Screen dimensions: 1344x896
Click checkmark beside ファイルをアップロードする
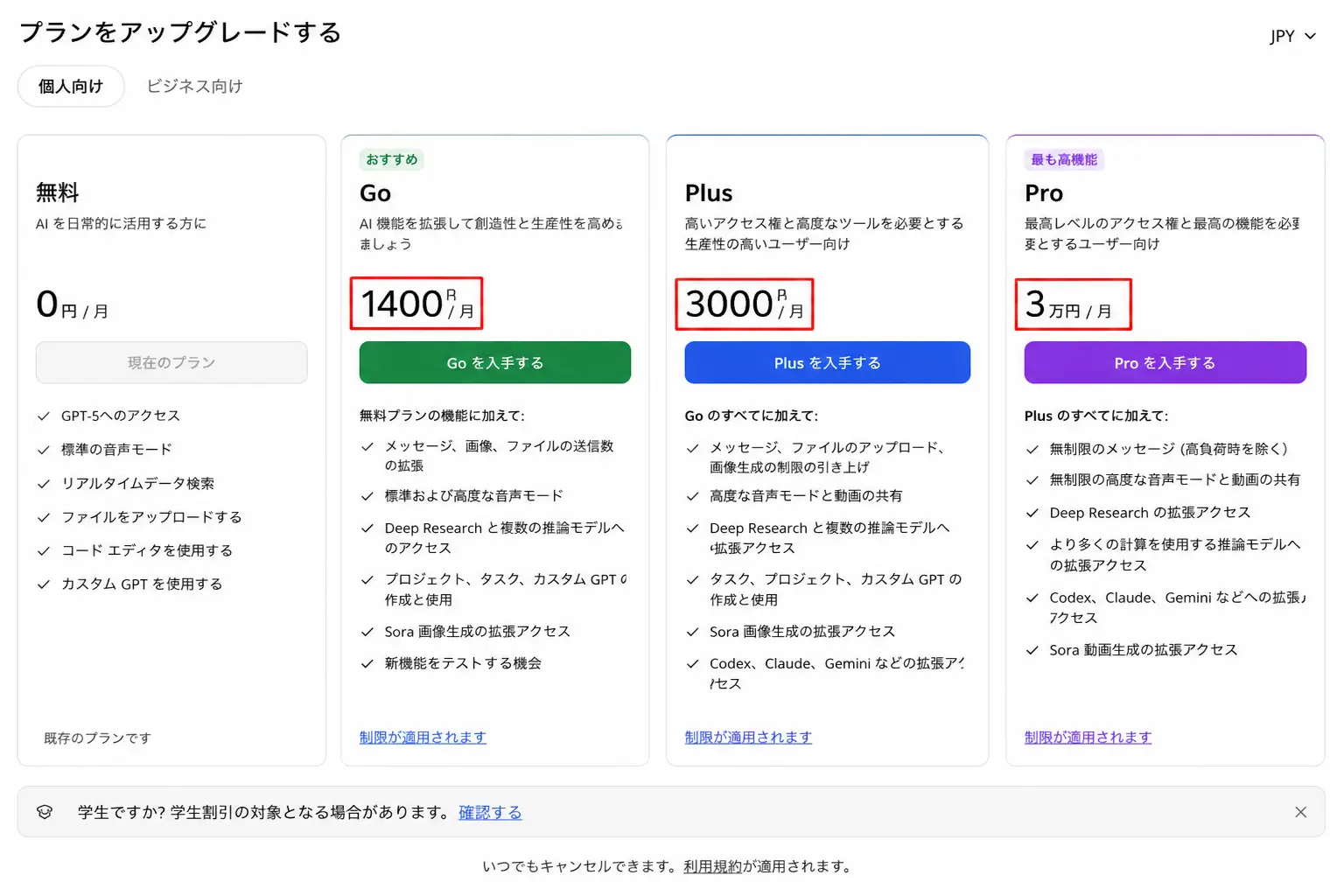pos(43,518)
